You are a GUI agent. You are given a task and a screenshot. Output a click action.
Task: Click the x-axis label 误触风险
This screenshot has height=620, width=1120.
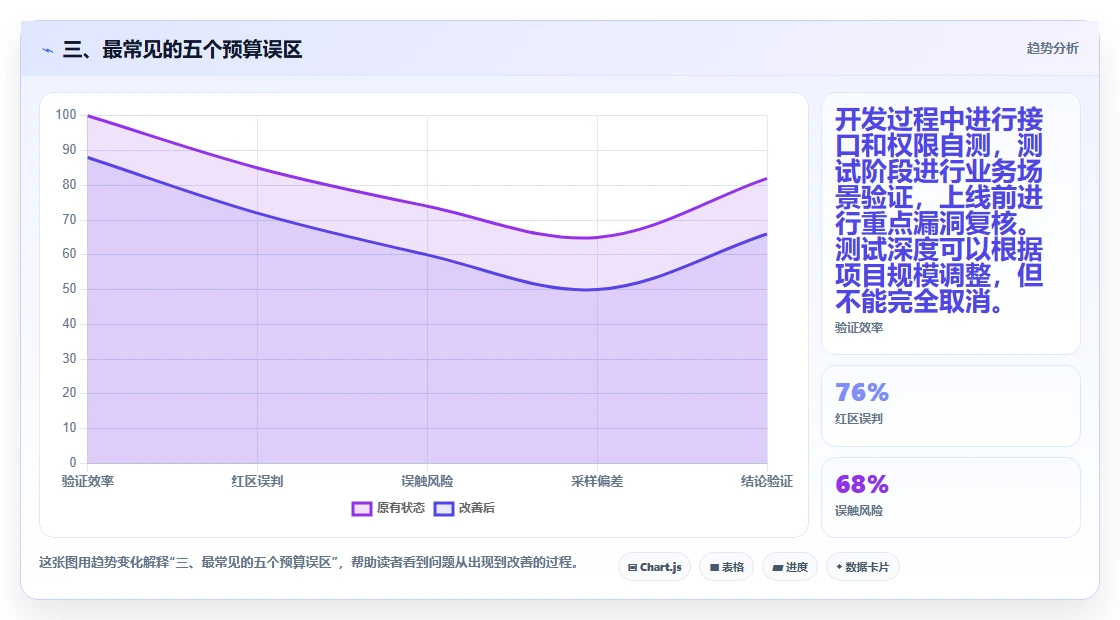pos(427,481)
